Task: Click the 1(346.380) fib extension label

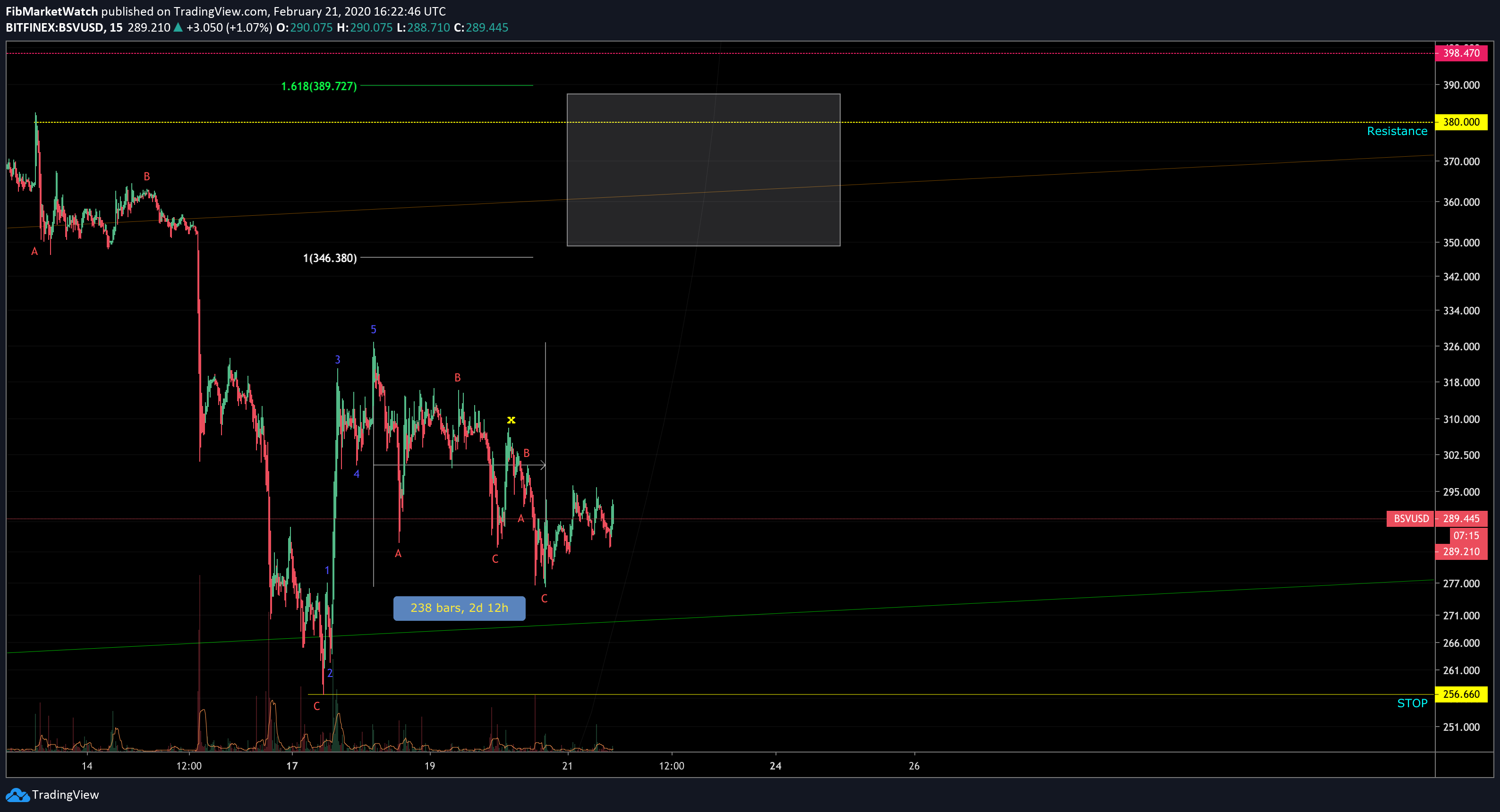Action: tap(330, 258)
